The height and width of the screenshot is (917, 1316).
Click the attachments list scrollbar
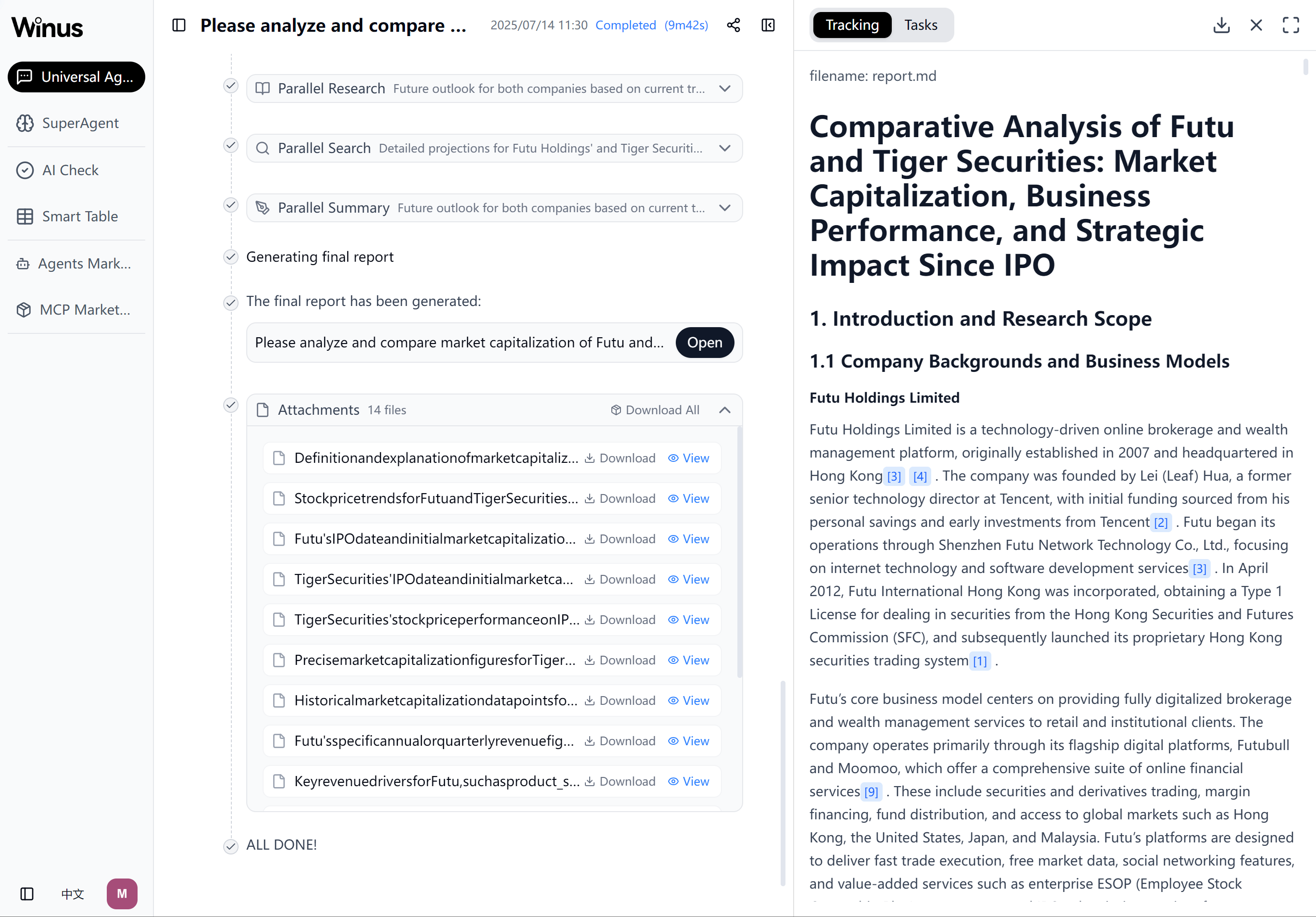click(x=739, y=550)
